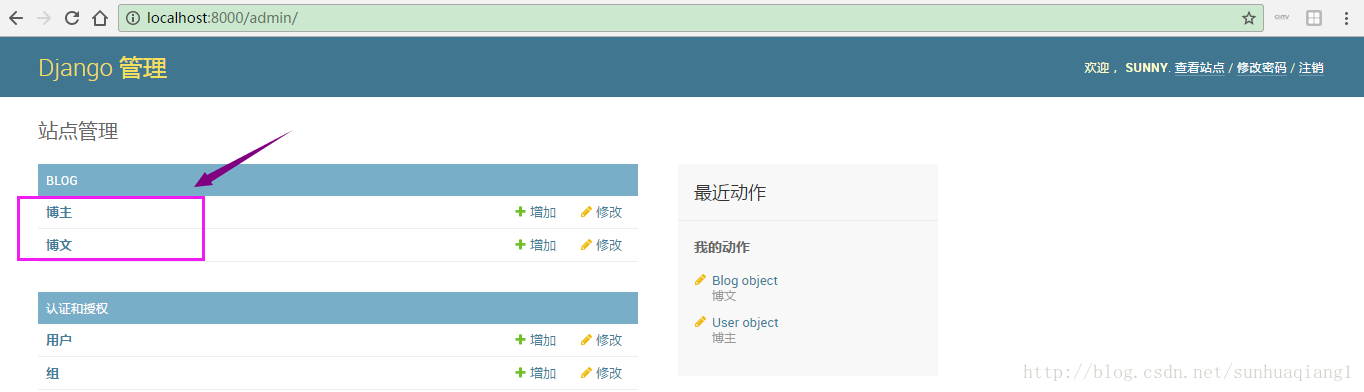
Task: View site info icon in address bar
Action: 133,18
